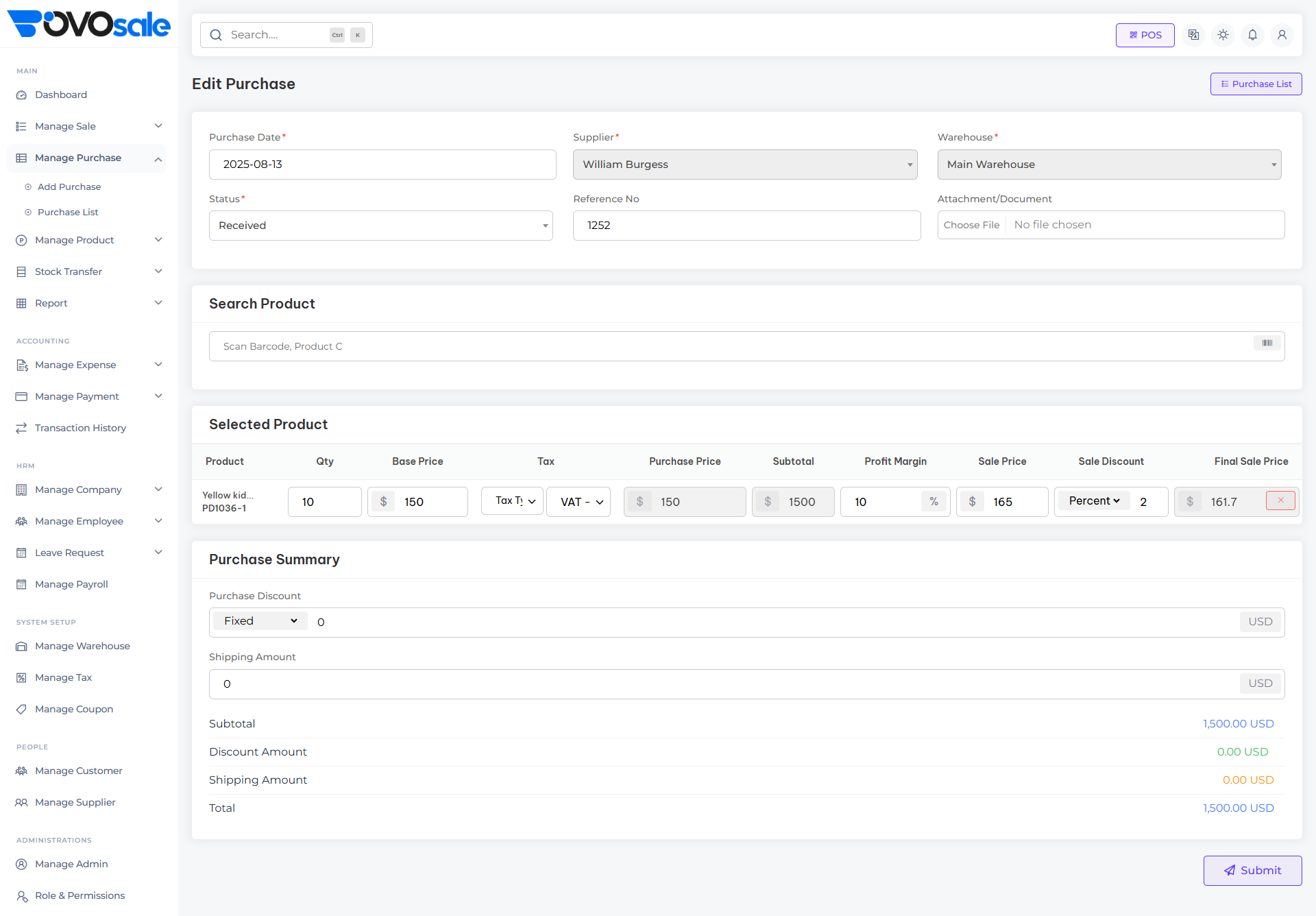
Task: Toggle light/dark theme sun icon
Action: [1223, 35]
